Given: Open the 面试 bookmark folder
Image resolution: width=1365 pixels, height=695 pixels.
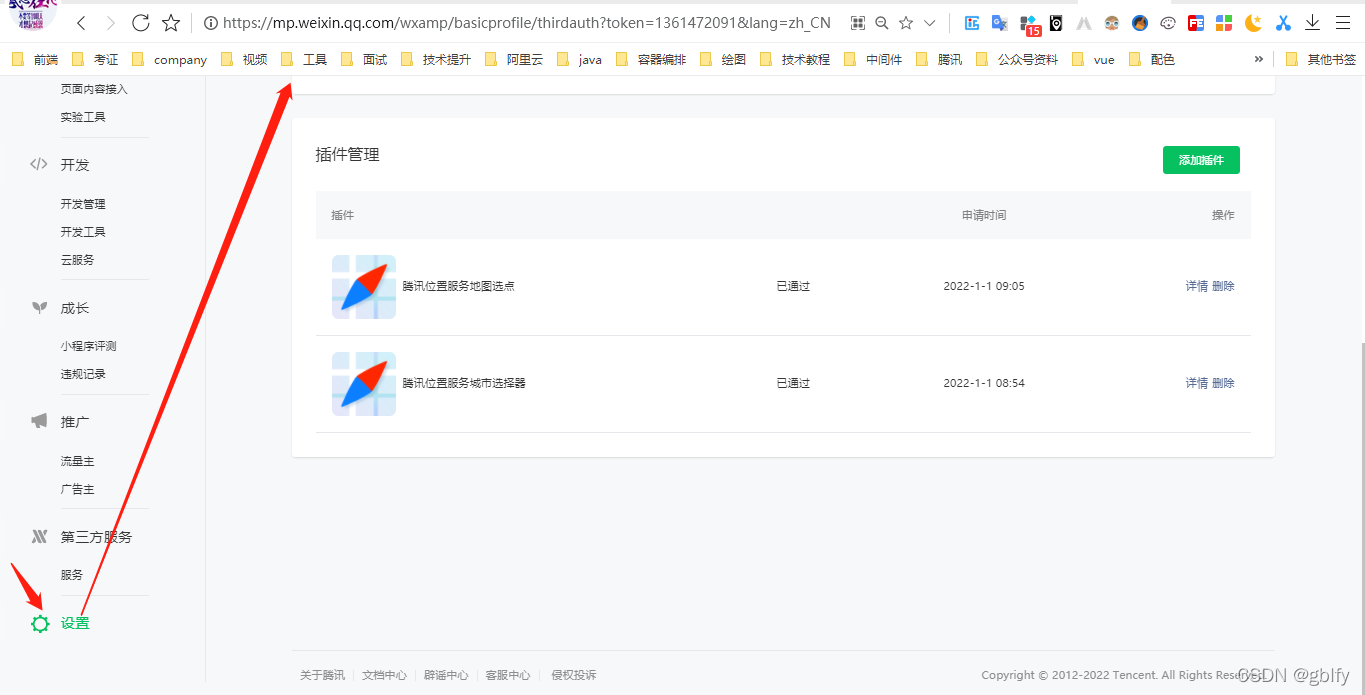Looking at the screenshot, I should (364, 59).
